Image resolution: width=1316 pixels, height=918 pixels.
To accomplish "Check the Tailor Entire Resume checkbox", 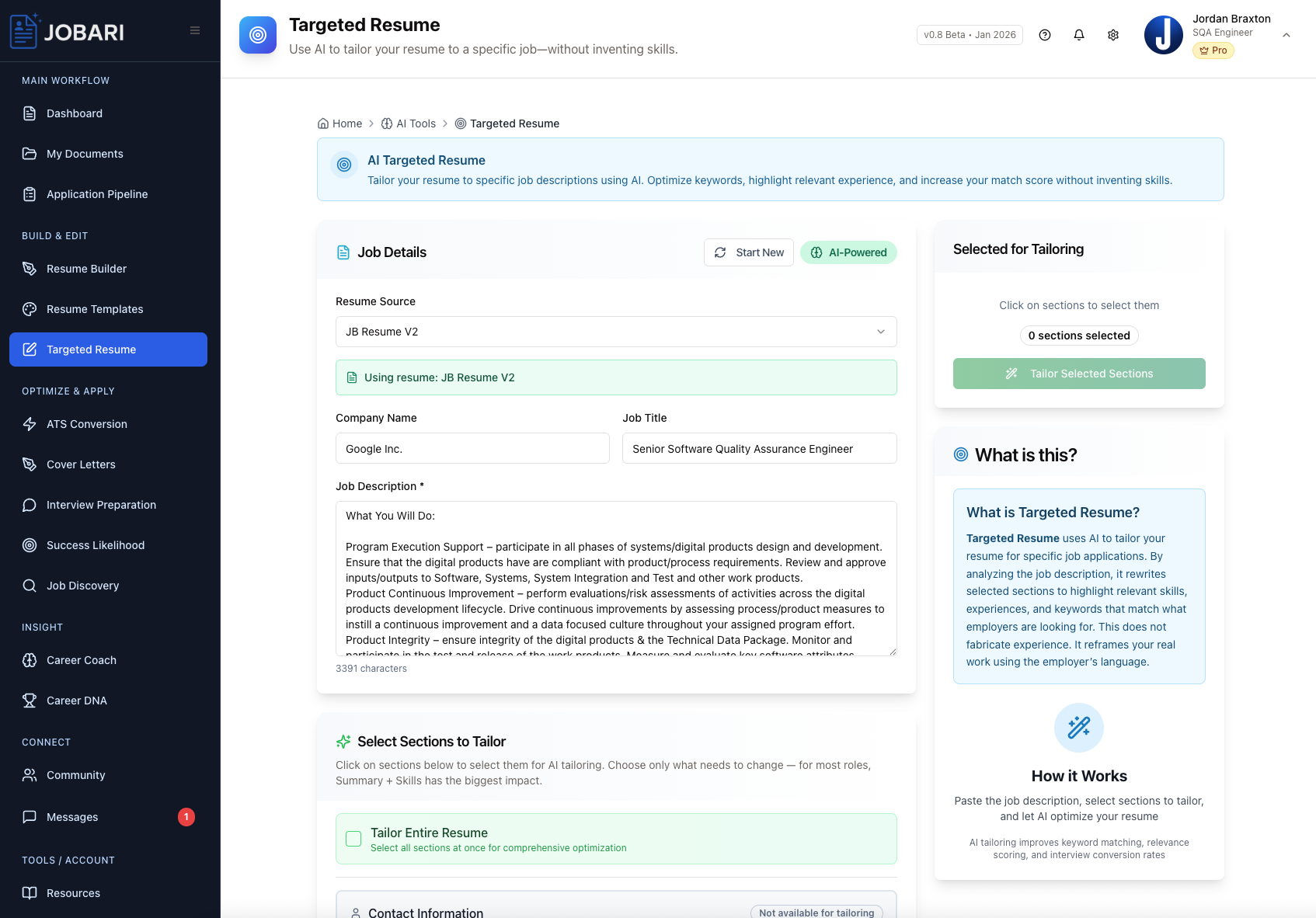I will pos(353,839).
